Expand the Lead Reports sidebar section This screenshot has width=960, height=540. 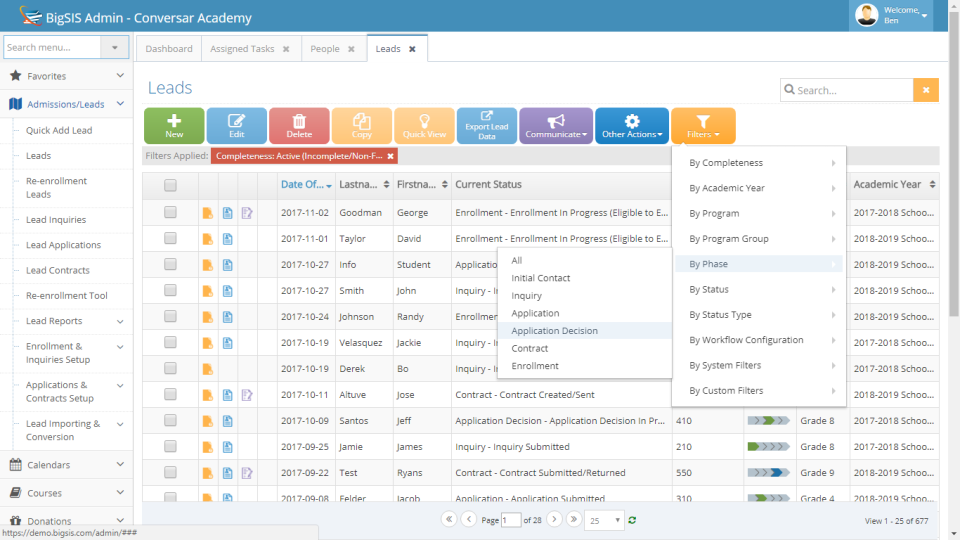[x=120, y=321]
